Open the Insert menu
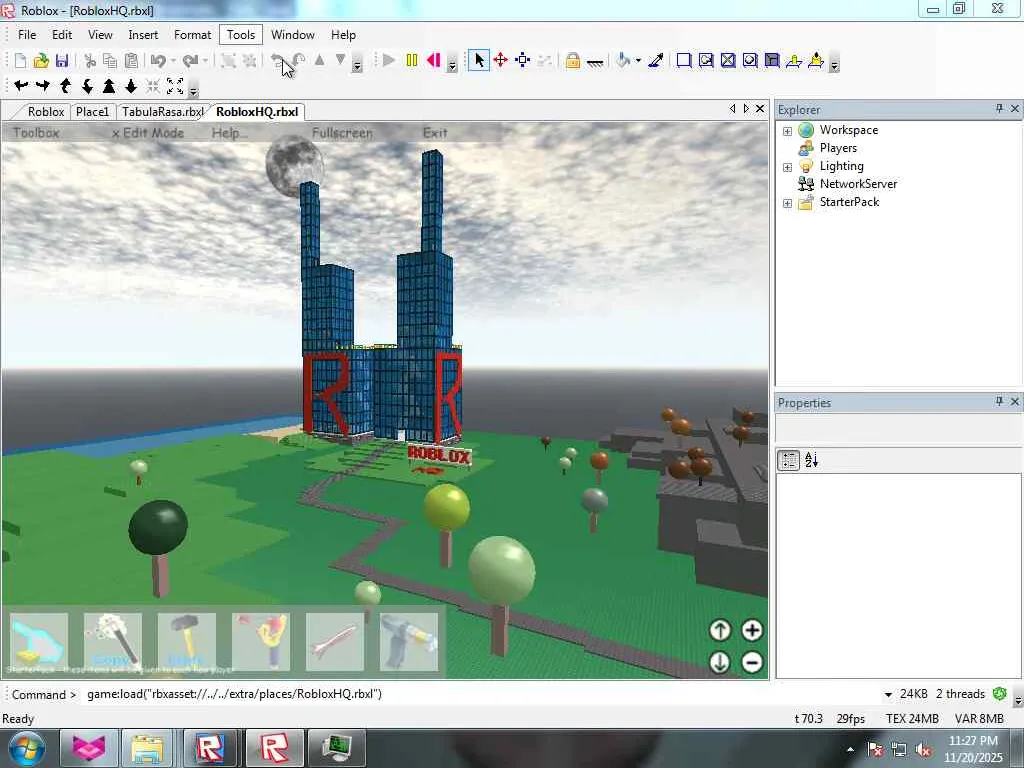 (x=143, y=35)
